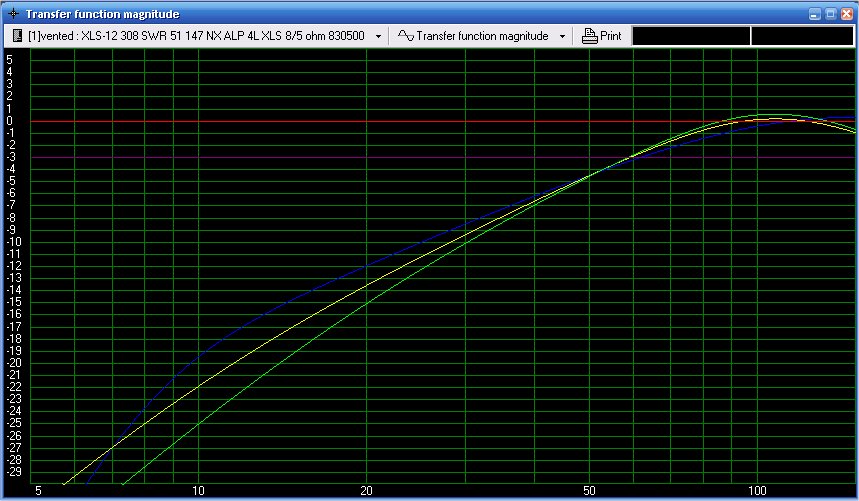Click the '10' frequency axis label
Image resolution: width=859 pixels, height=501 pixels.
198,491
